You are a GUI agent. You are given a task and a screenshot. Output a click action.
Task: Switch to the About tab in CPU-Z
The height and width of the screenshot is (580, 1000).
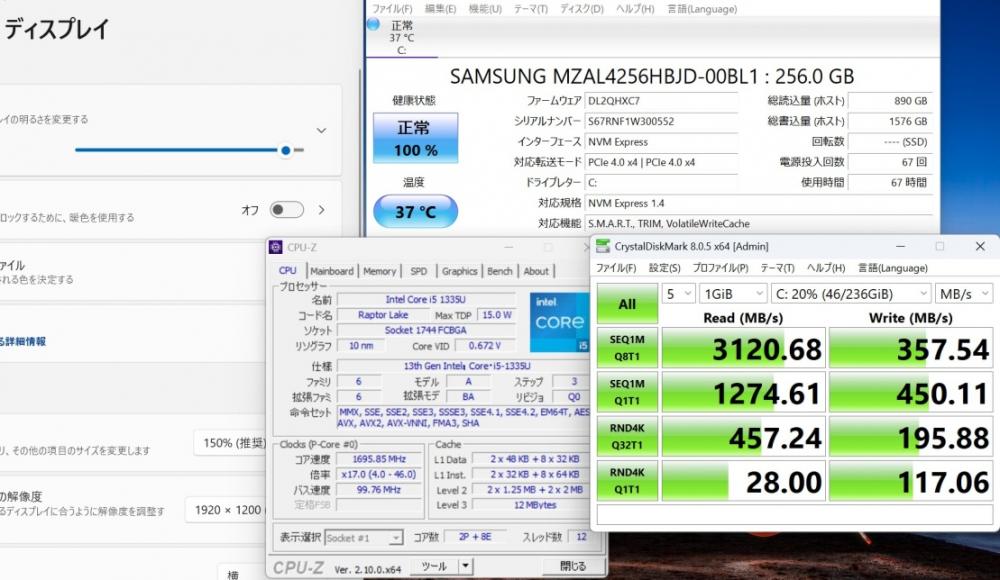[x=536, y=271]
